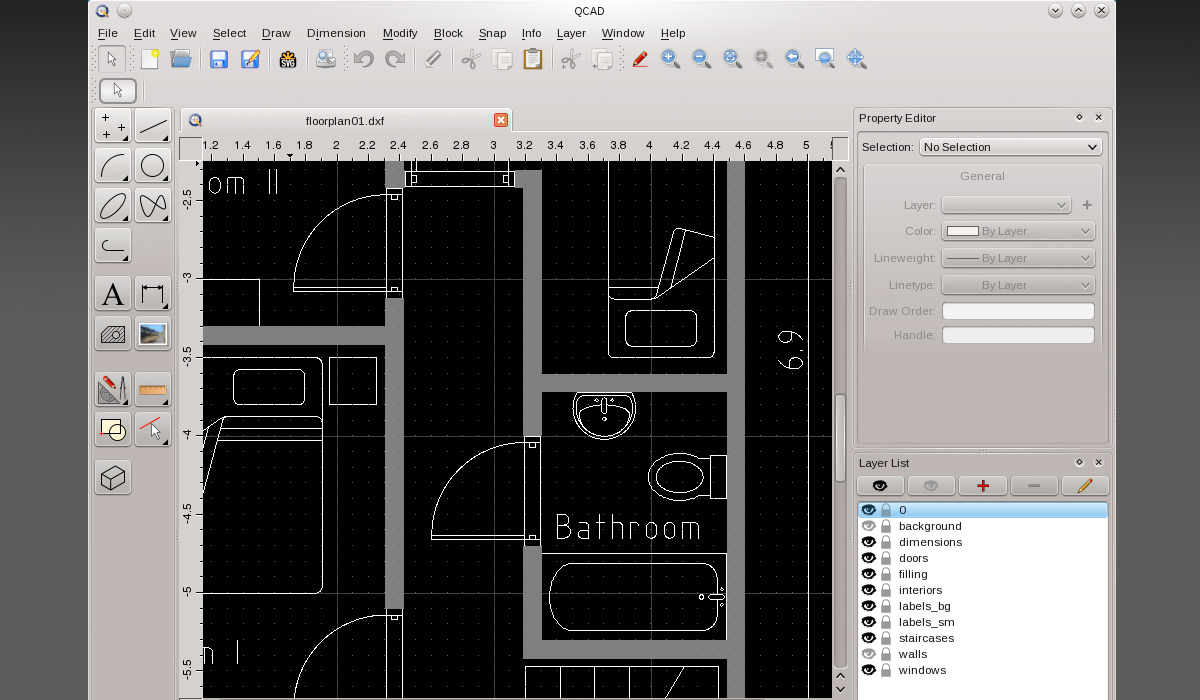Image resolution: width=1200 pixels, height=700 pixels.
Task: Unlock the doors layer
Action: click(x=885, y=557)
